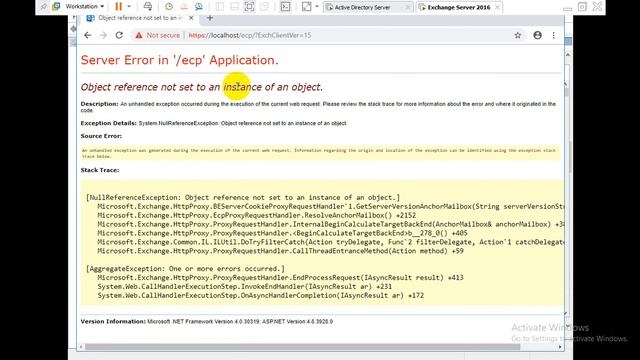Screen dimensions: 640x360
Task: Click the 'EcpProxyRequestHandler.ResolveAnchorMailbox() +2152' line
Action: pyautogui.click(x=257, y=216)
